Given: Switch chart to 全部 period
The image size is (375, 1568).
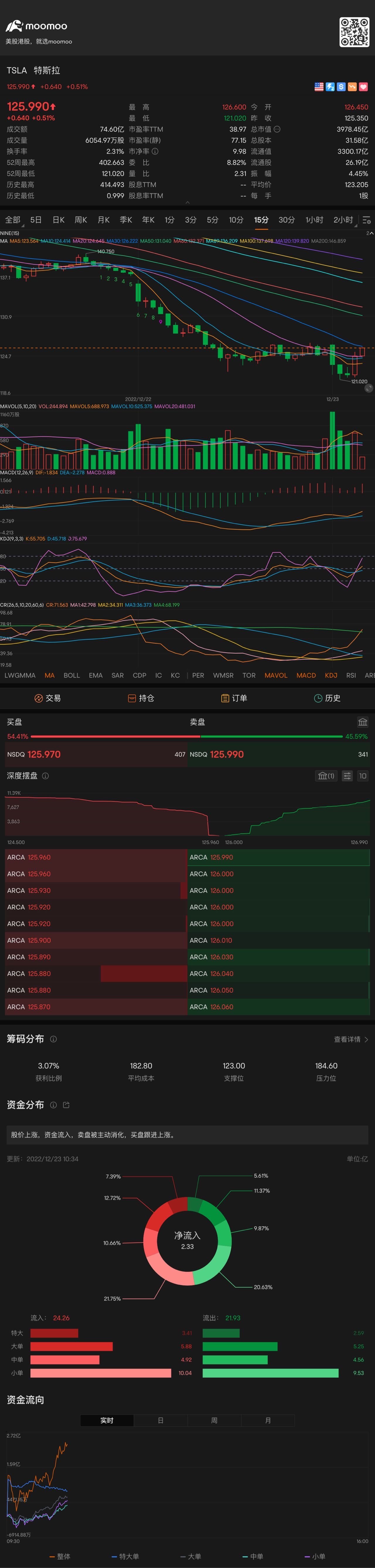Looking at the screenshot, I should click(13, 220).
